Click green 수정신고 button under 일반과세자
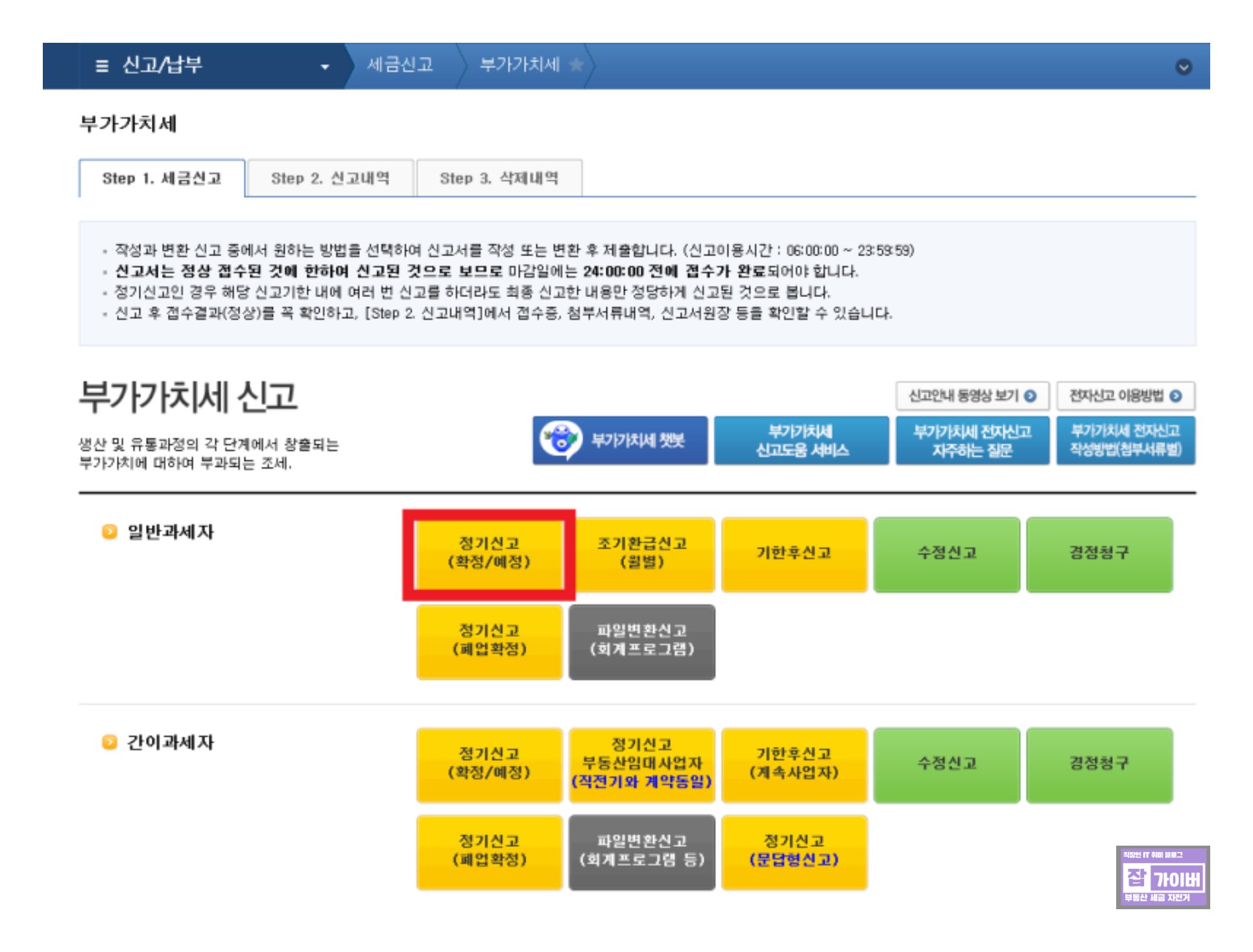This screenshot has height=952, width=1253. coord(946,553)
